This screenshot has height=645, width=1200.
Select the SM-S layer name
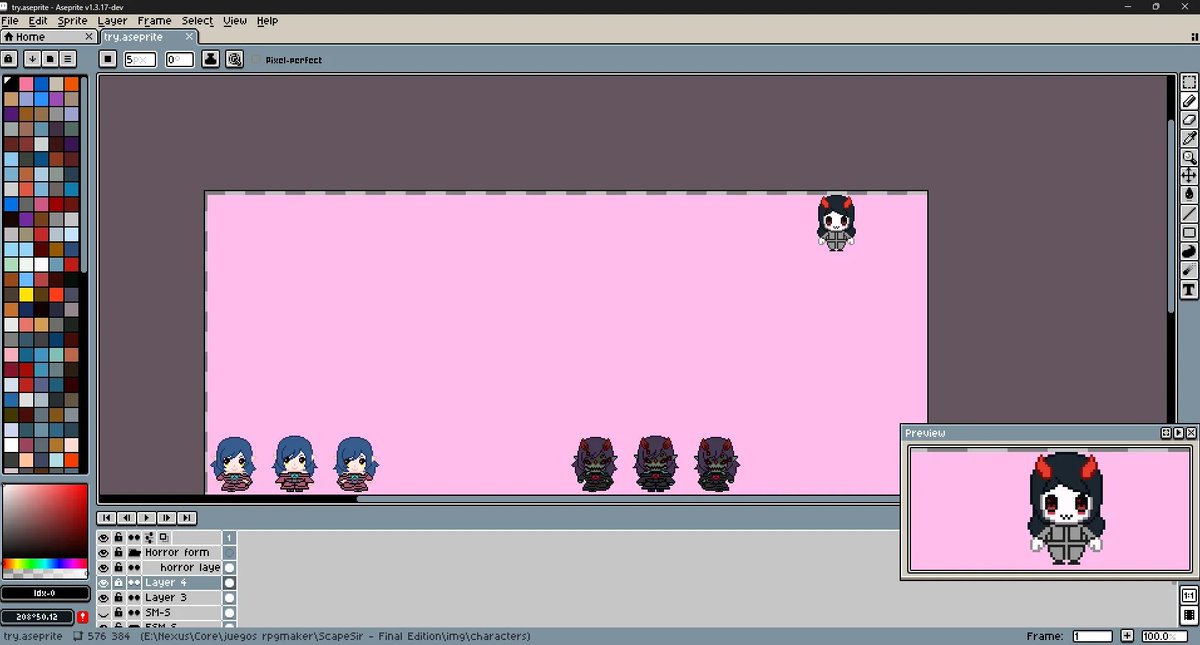tap(157, 612)
